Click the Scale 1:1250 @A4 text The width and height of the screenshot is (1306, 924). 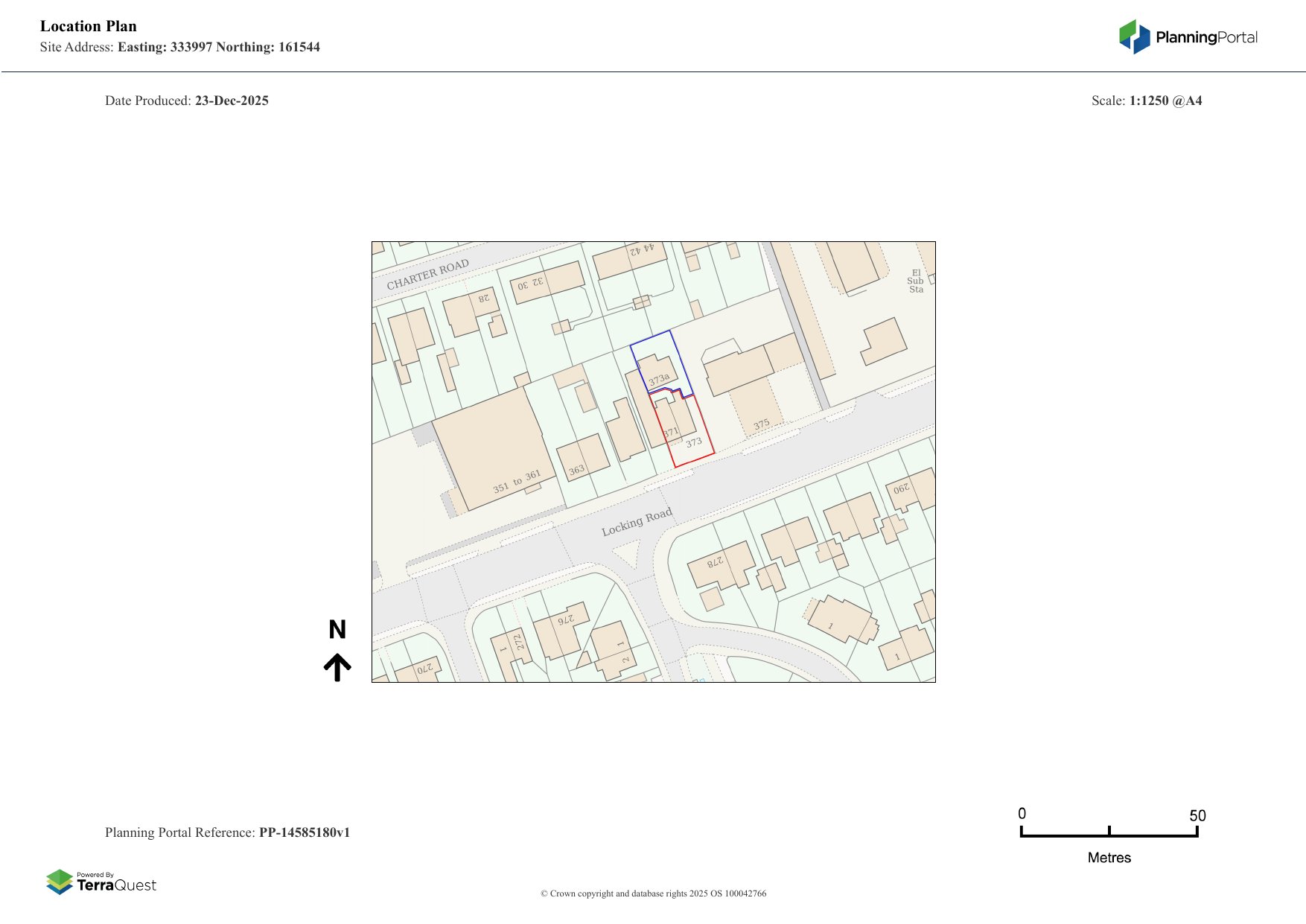1146,101
